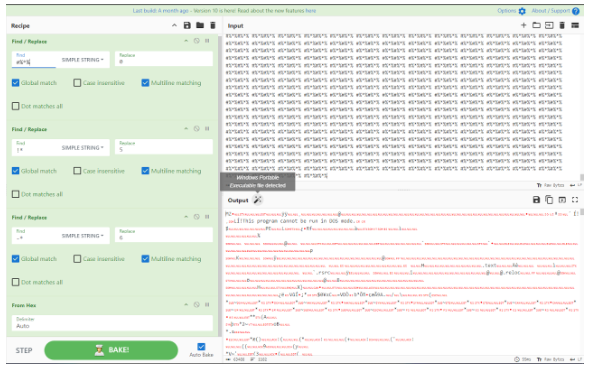The image size is (591, 369).
Task: Save the recipe using the disk icon
Action: 187,25
